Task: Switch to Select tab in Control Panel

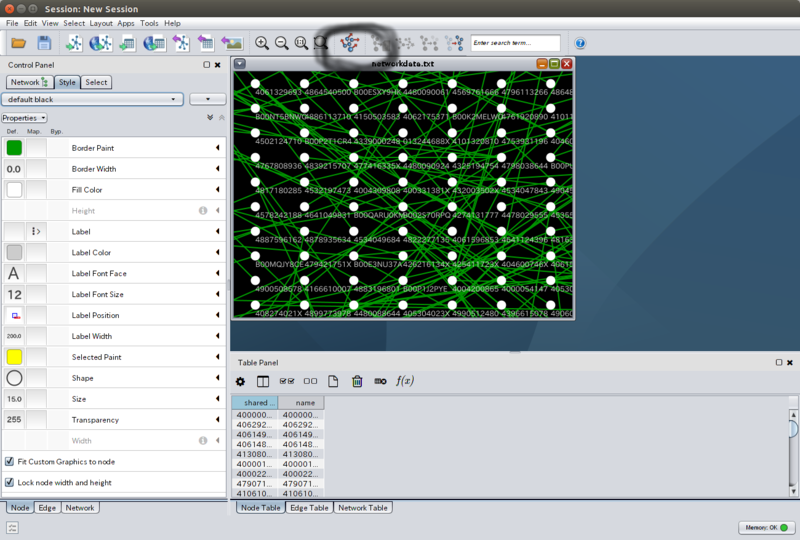Action: 96,82
